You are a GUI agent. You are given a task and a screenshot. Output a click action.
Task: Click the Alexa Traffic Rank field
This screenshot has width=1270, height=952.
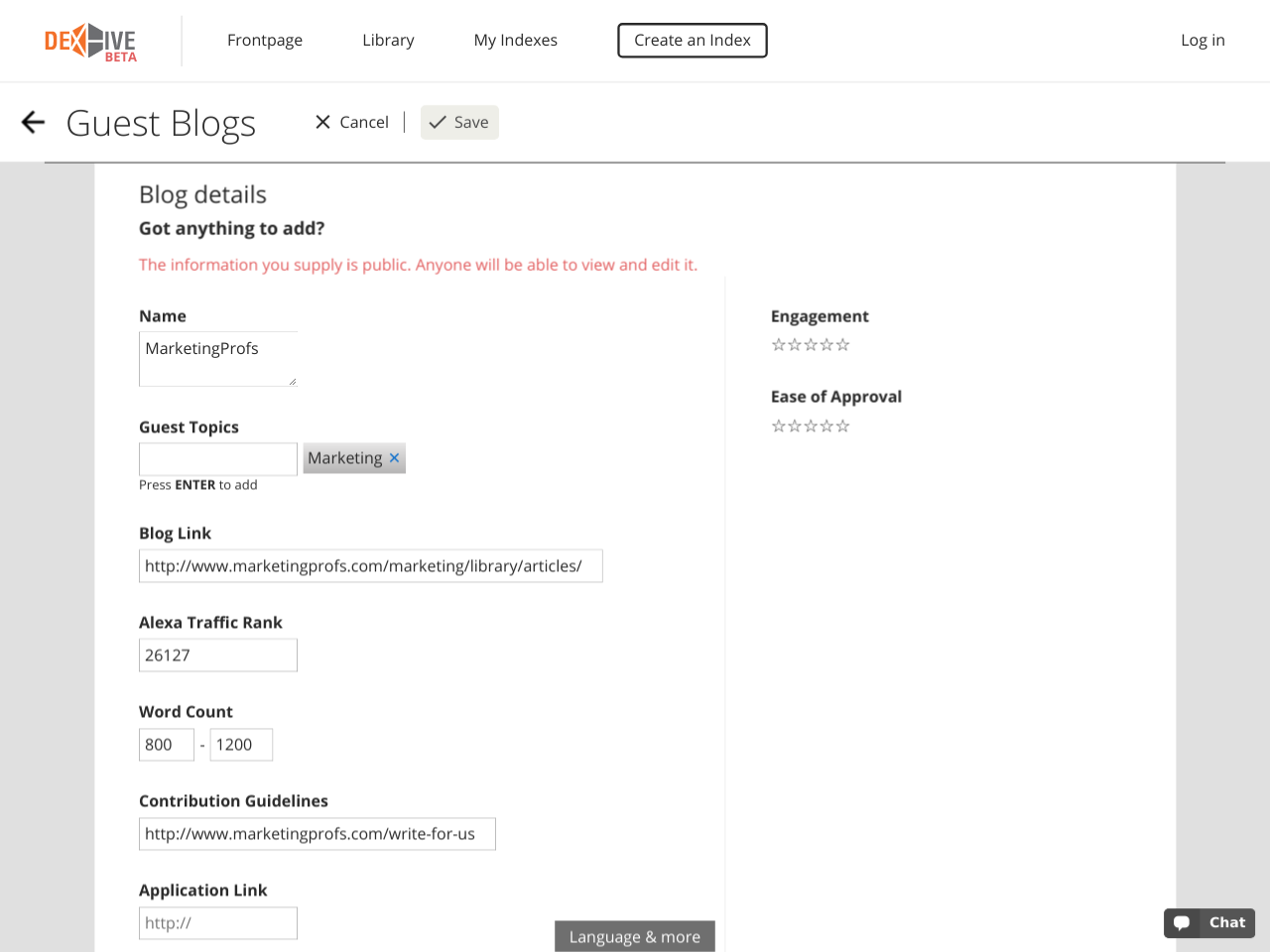[218, 655]
